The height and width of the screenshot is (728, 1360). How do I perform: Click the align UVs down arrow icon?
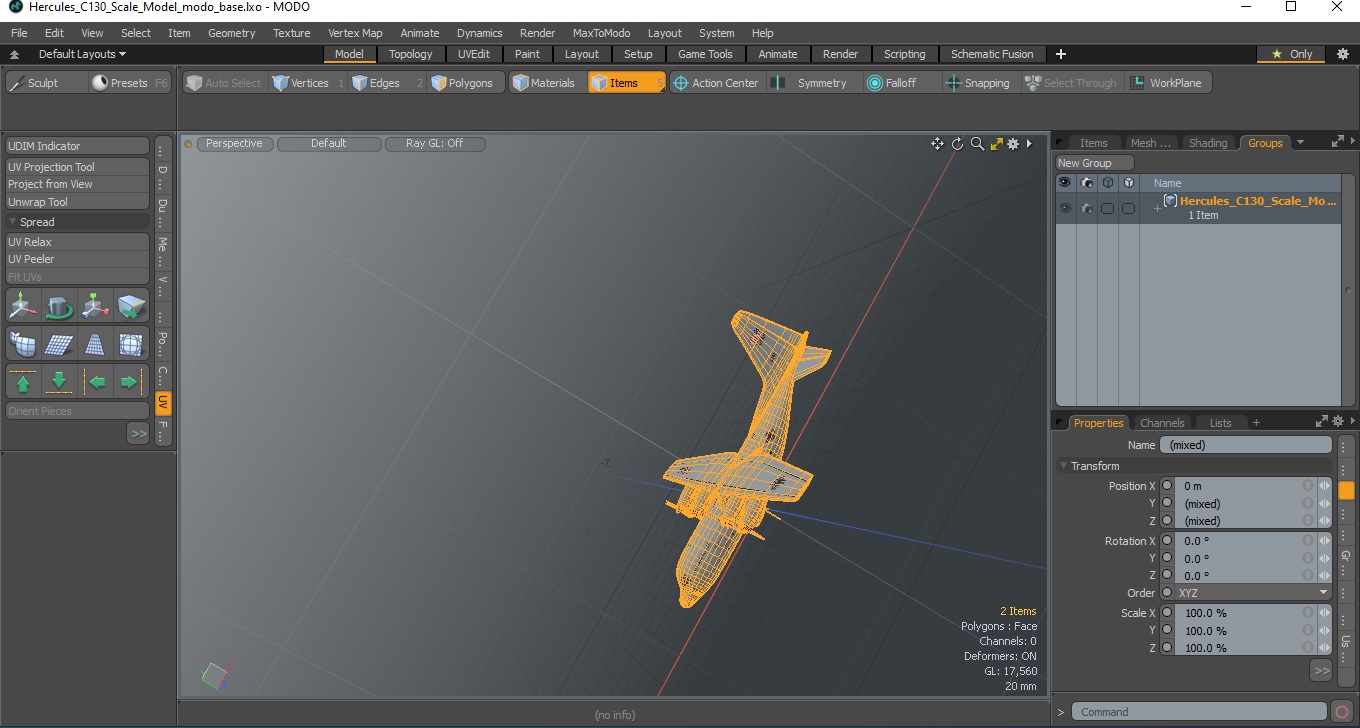click(59, 382)
